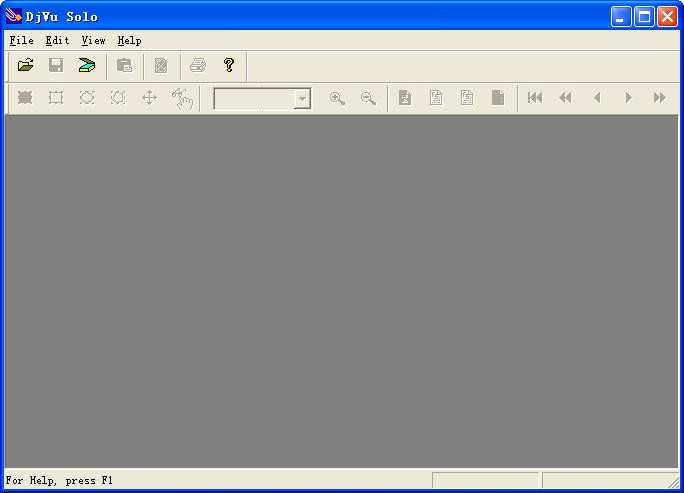The width and height of the screenshot is (684, 493).
Task: Select the filled rectangle selection tool
Action: point(25,98)
